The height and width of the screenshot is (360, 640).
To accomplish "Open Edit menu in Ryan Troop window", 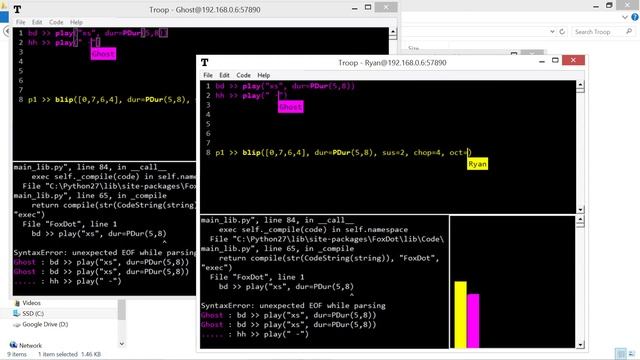I will pyautogui.click(x=224, y=75).
